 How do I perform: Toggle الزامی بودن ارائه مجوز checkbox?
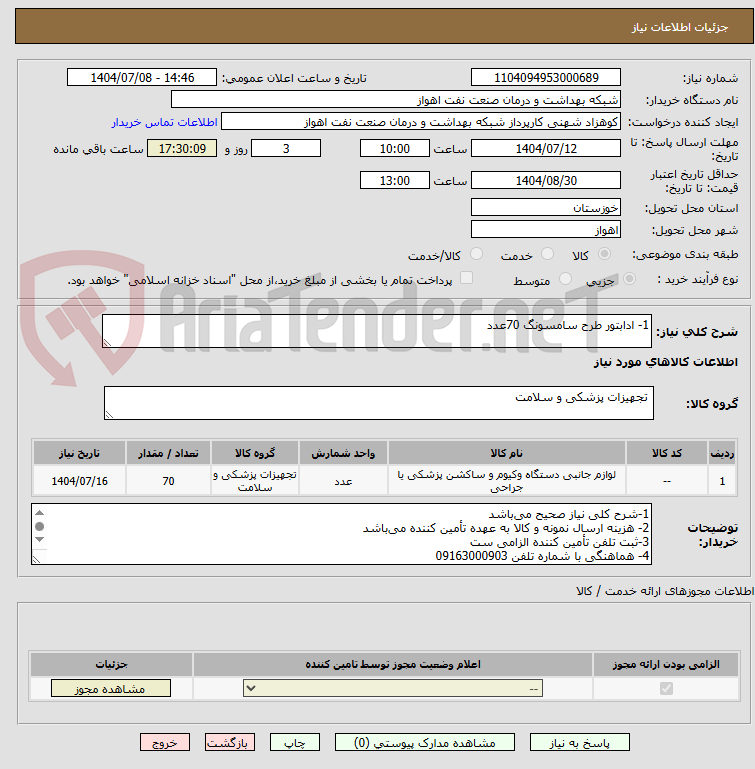click(x=666, y=689)
